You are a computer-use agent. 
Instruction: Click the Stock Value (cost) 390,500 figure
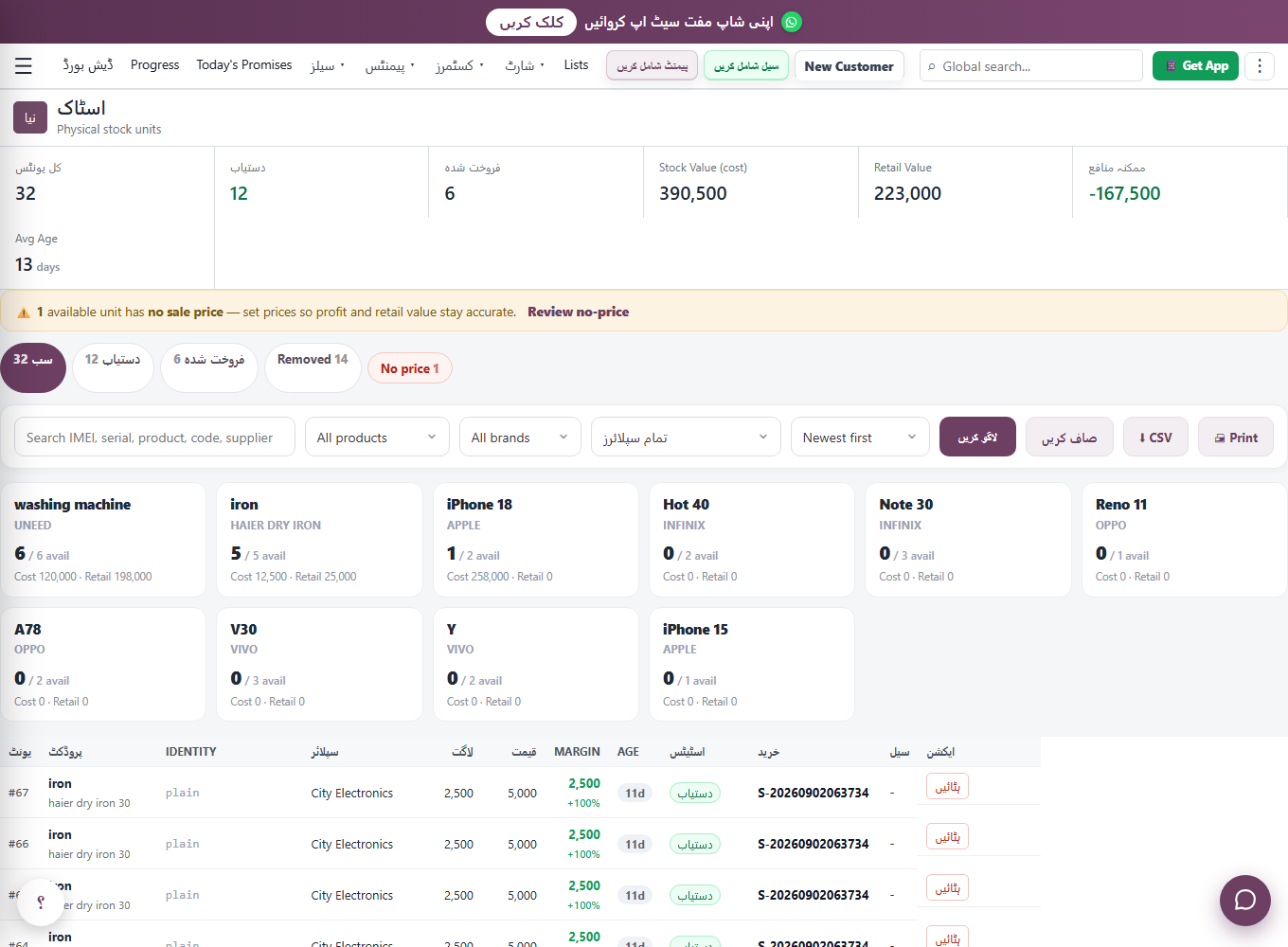[693, 193]
